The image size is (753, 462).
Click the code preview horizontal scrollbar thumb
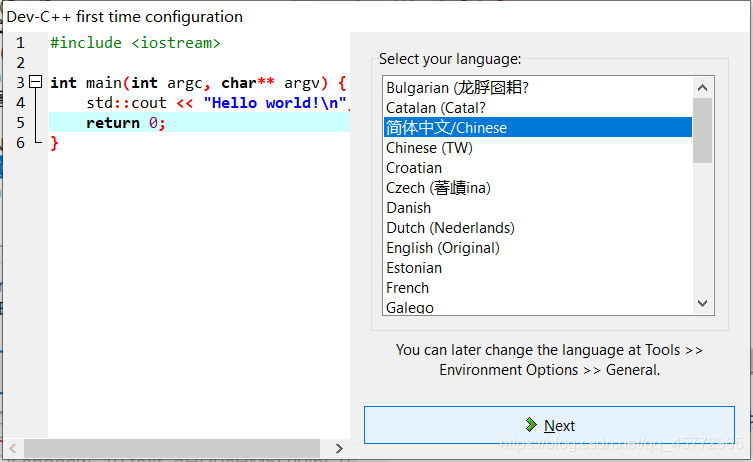pos(172,449)
